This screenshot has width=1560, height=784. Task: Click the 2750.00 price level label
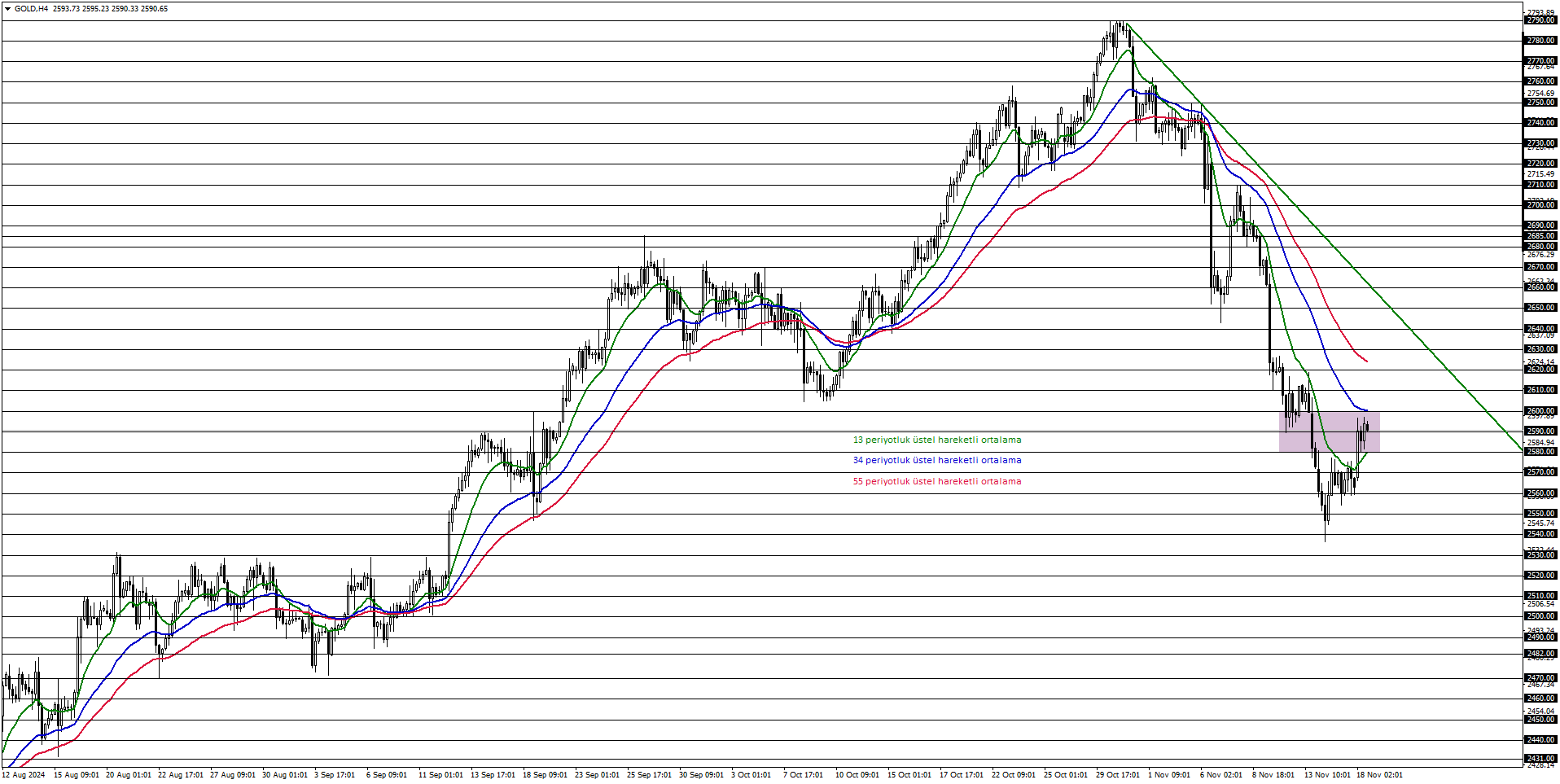pyautogui.click(x=1540, y=103)
